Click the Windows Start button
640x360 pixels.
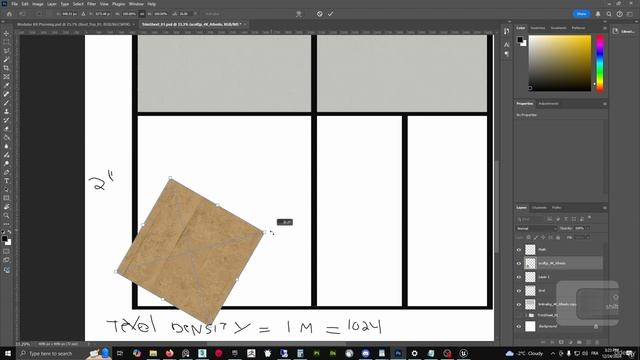[x=7, y=353]
